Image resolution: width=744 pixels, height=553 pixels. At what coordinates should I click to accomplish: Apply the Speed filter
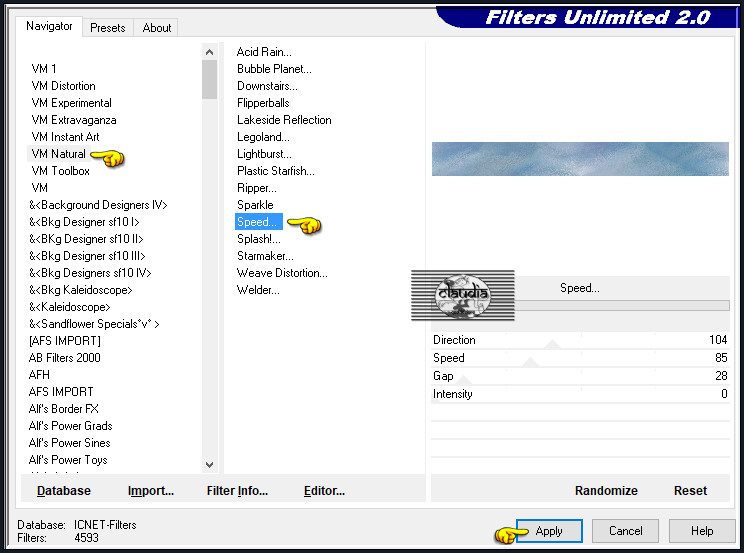tap(549, 531)
